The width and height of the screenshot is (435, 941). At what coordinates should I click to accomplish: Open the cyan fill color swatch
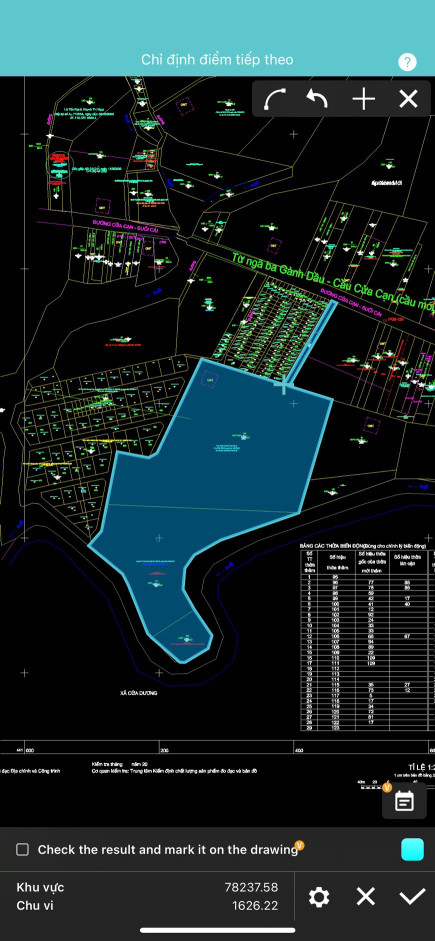(x=412, y=849)
